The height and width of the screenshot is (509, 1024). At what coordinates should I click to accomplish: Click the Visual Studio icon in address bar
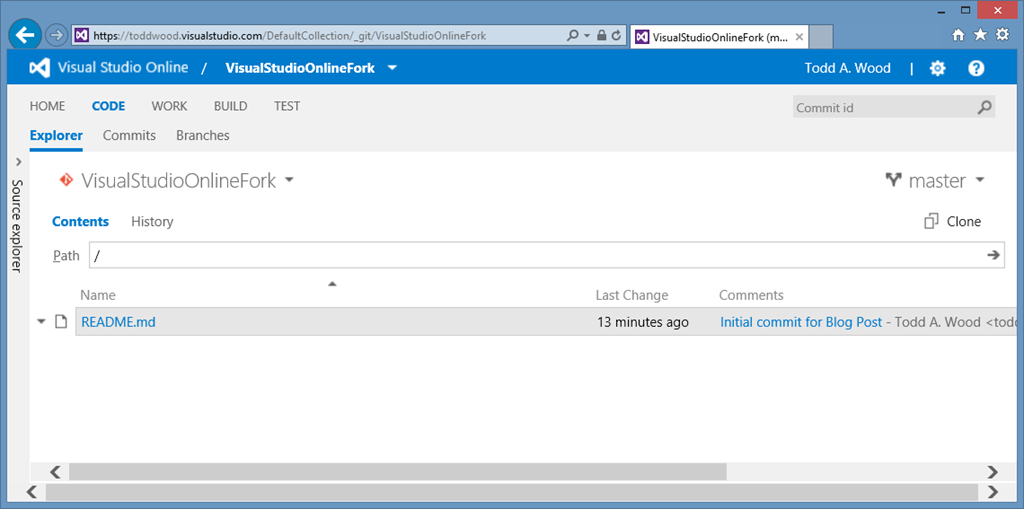pyautogui.click(x=81, y=35)
